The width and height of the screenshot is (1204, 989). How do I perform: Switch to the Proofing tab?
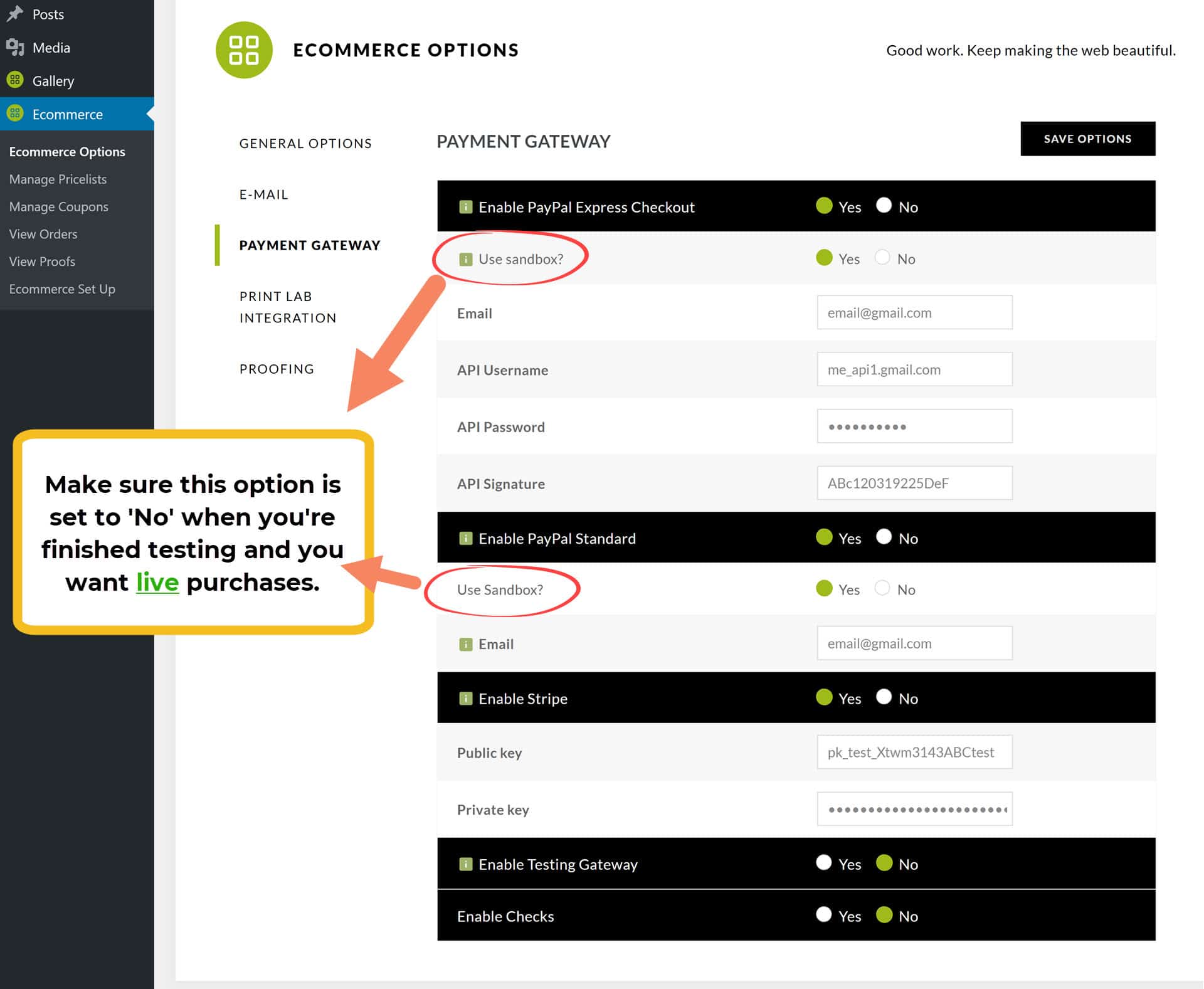pyautogui.click(x=277, y=369)
